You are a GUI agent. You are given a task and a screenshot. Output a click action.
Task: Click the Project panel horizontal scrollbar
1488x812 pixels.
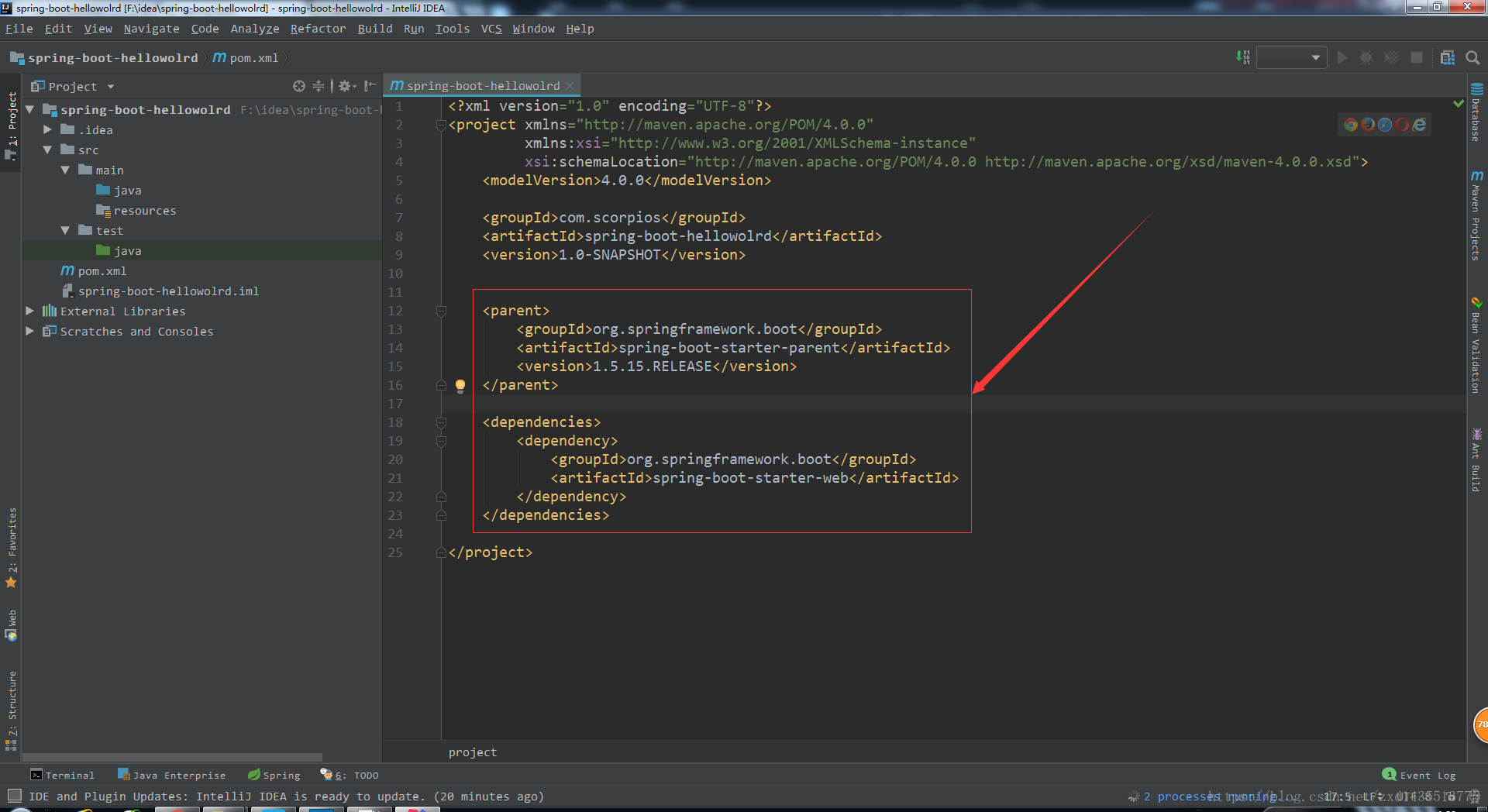click(172, 757)
